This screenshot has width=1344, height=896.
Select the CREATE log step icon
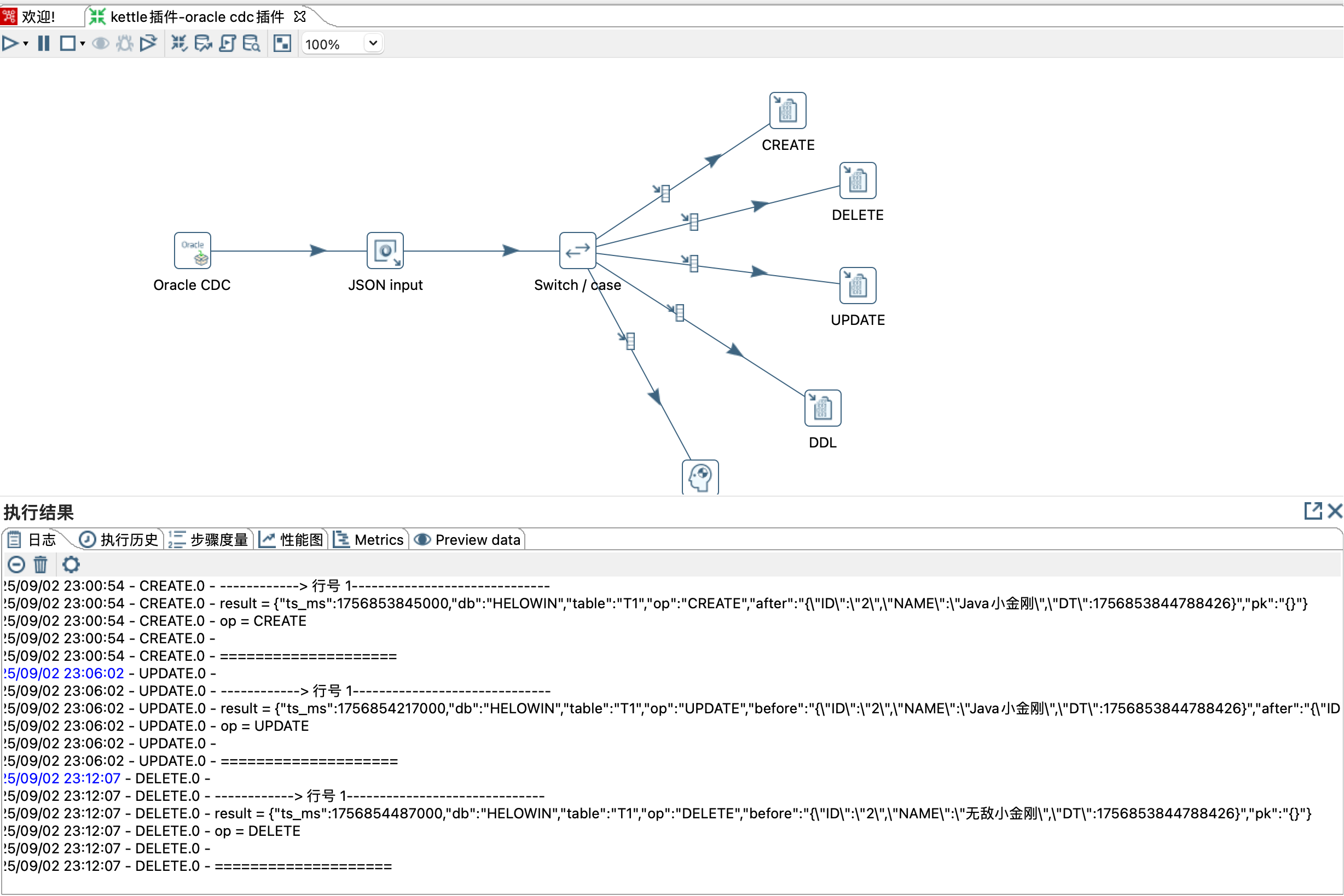click(787, 110)
